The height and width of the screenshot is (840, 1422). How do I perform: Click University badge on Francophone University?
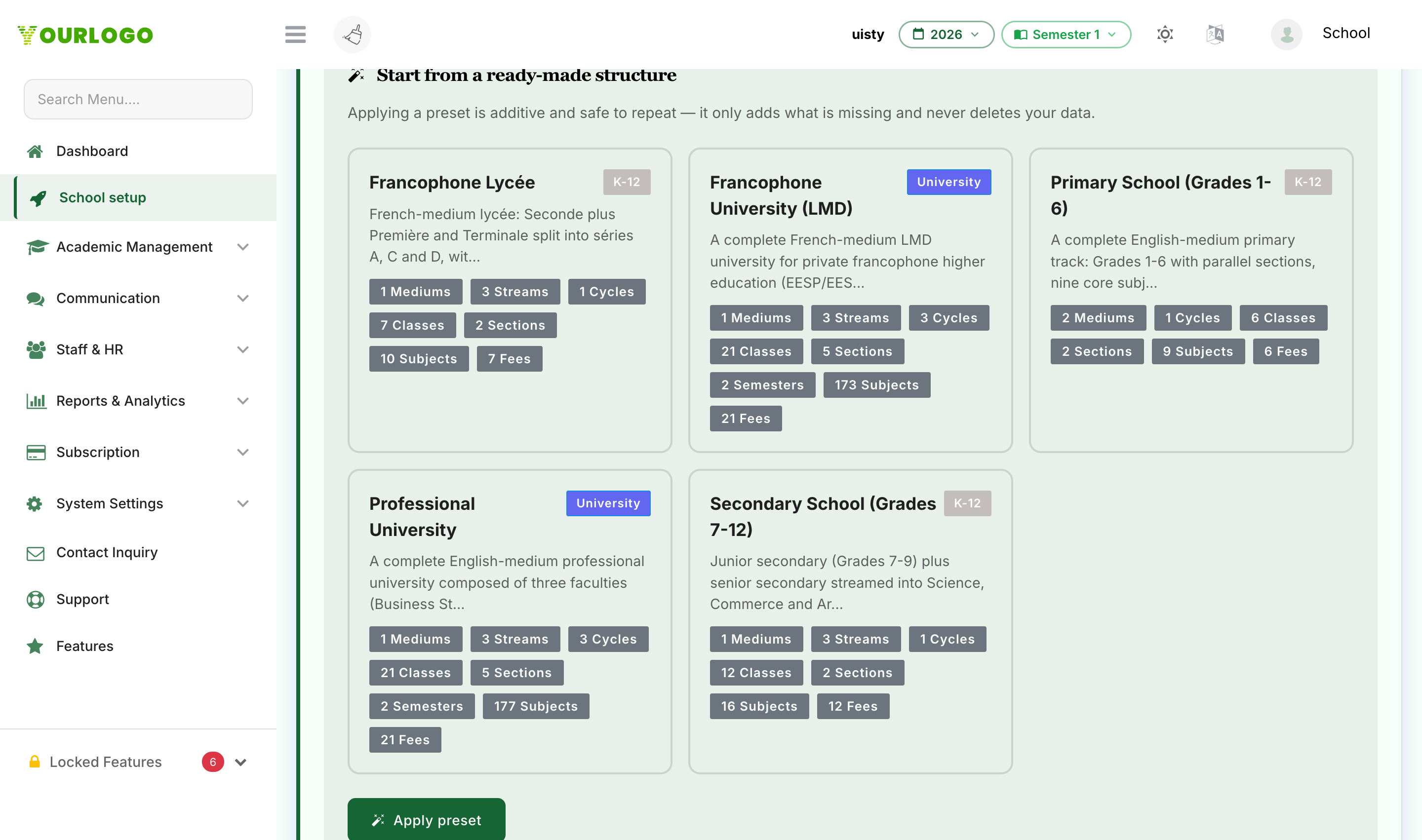948,182
